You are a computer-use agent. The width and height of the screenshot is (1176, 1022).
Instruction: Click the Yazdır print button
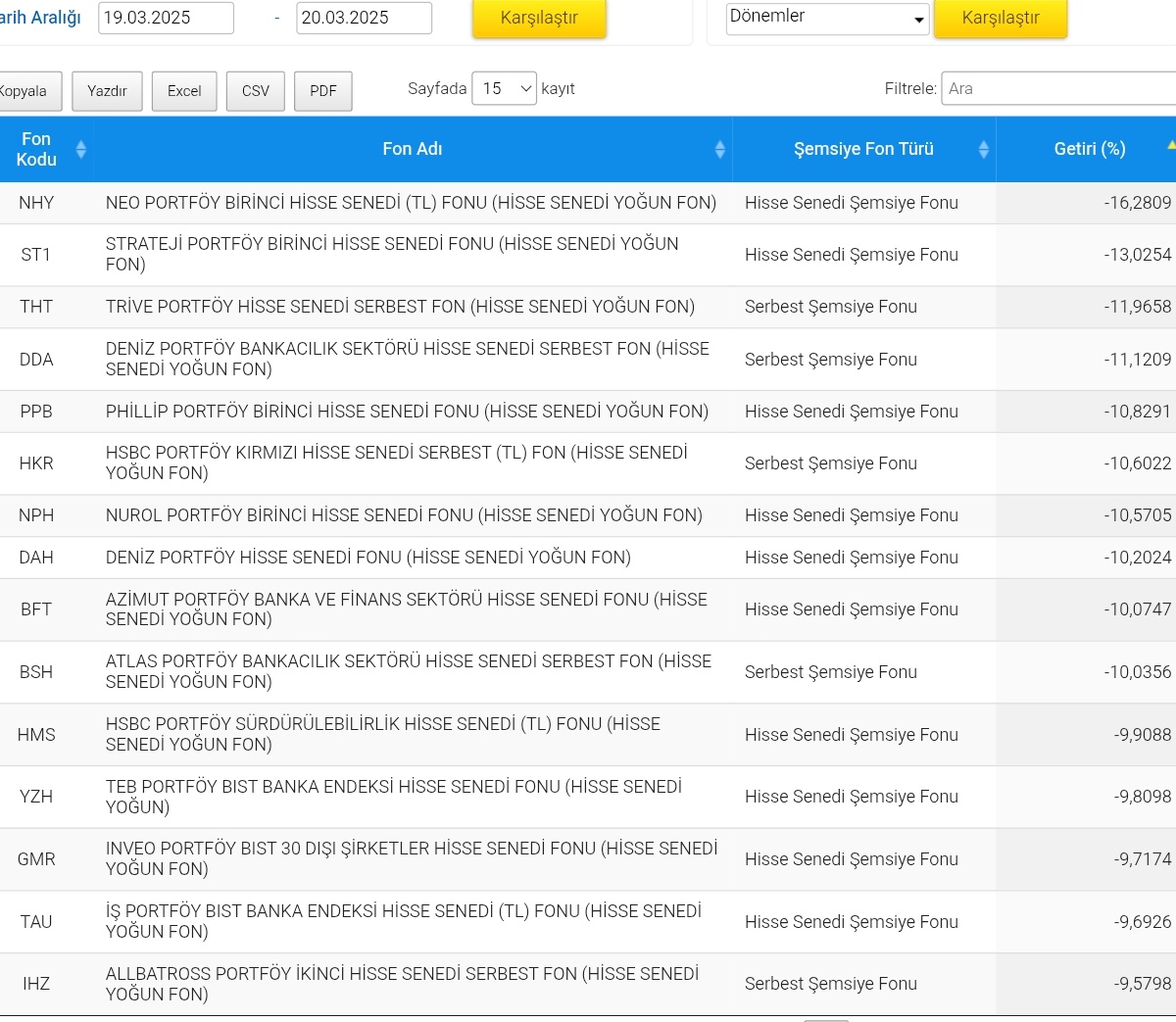tap(107, 91)
